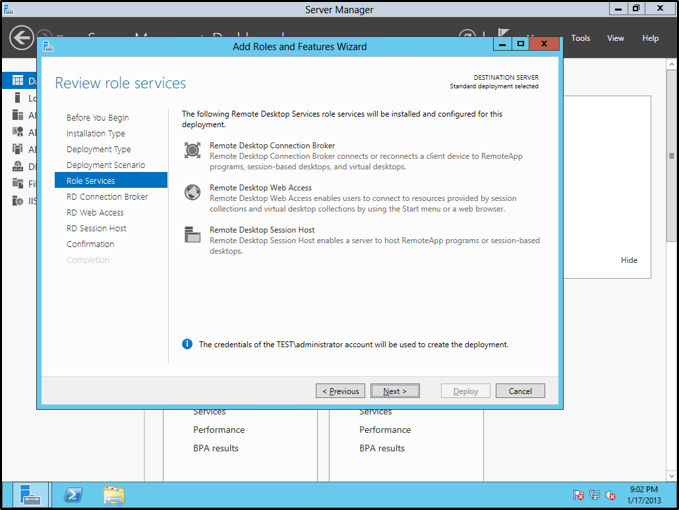The image size is (679, 510).
Task: Click the Hide link in the dashboard
Action: (x=628, y=260)
